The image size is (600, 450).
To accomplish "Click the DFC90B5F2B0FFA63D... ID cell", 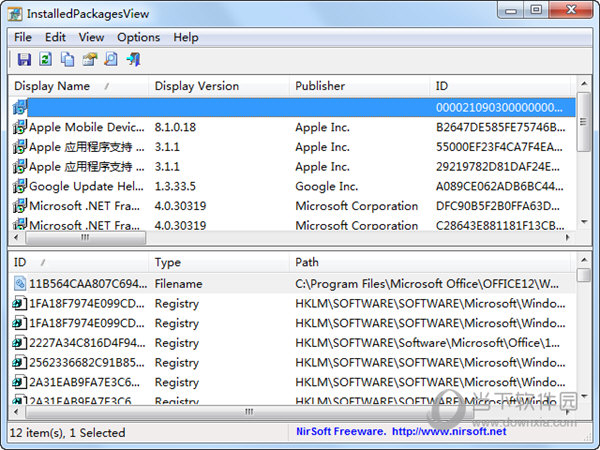I will (498, 206).
